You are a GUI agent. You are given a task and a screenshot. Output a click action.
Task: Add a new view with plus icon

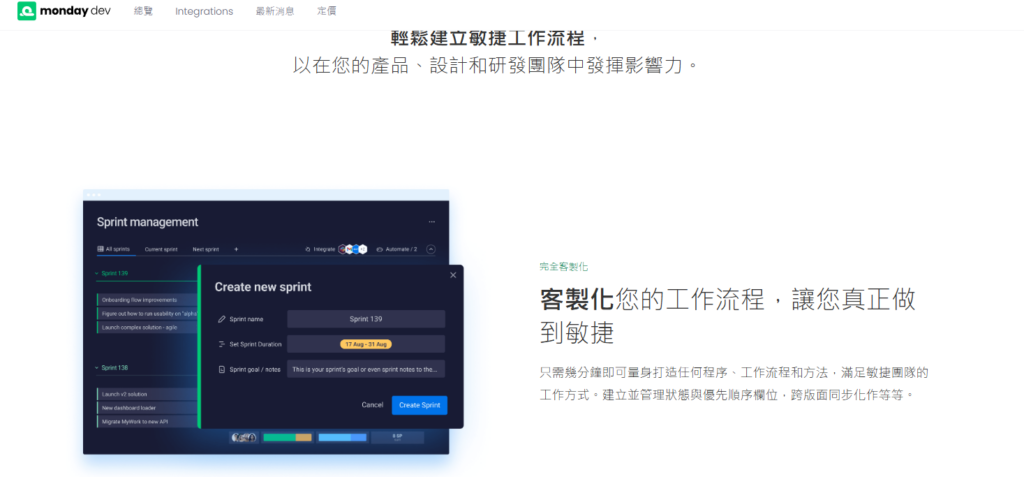236,250
